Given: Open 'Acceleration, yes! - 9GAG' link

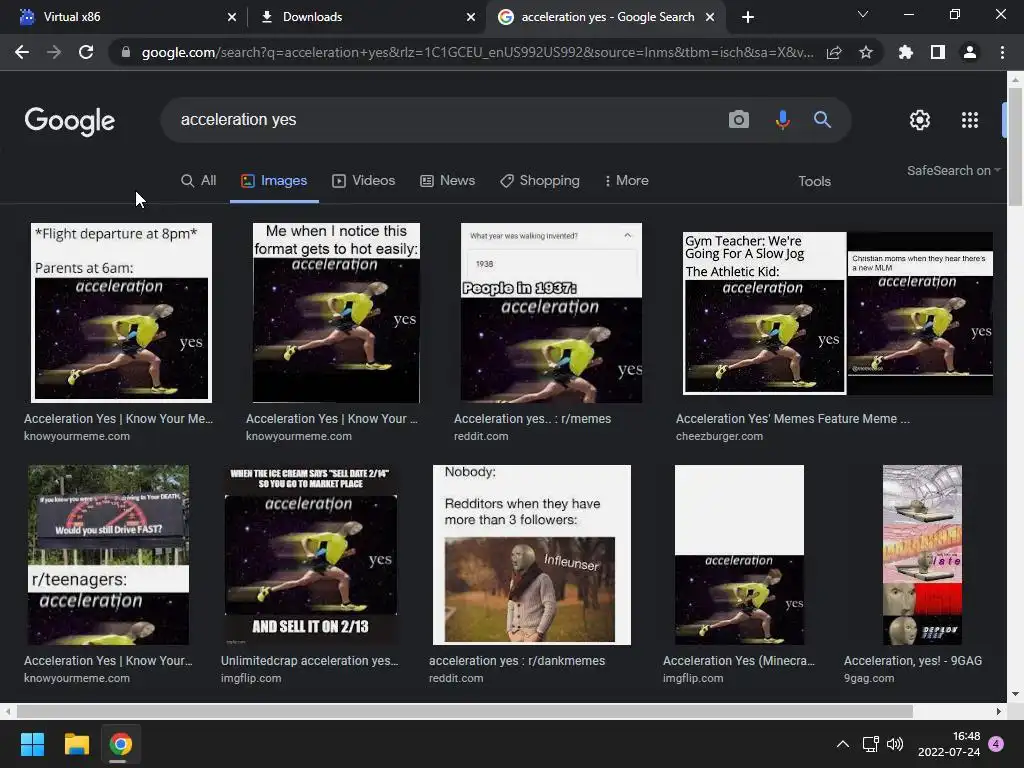Looking at the screenshot, I should point(912,660).
